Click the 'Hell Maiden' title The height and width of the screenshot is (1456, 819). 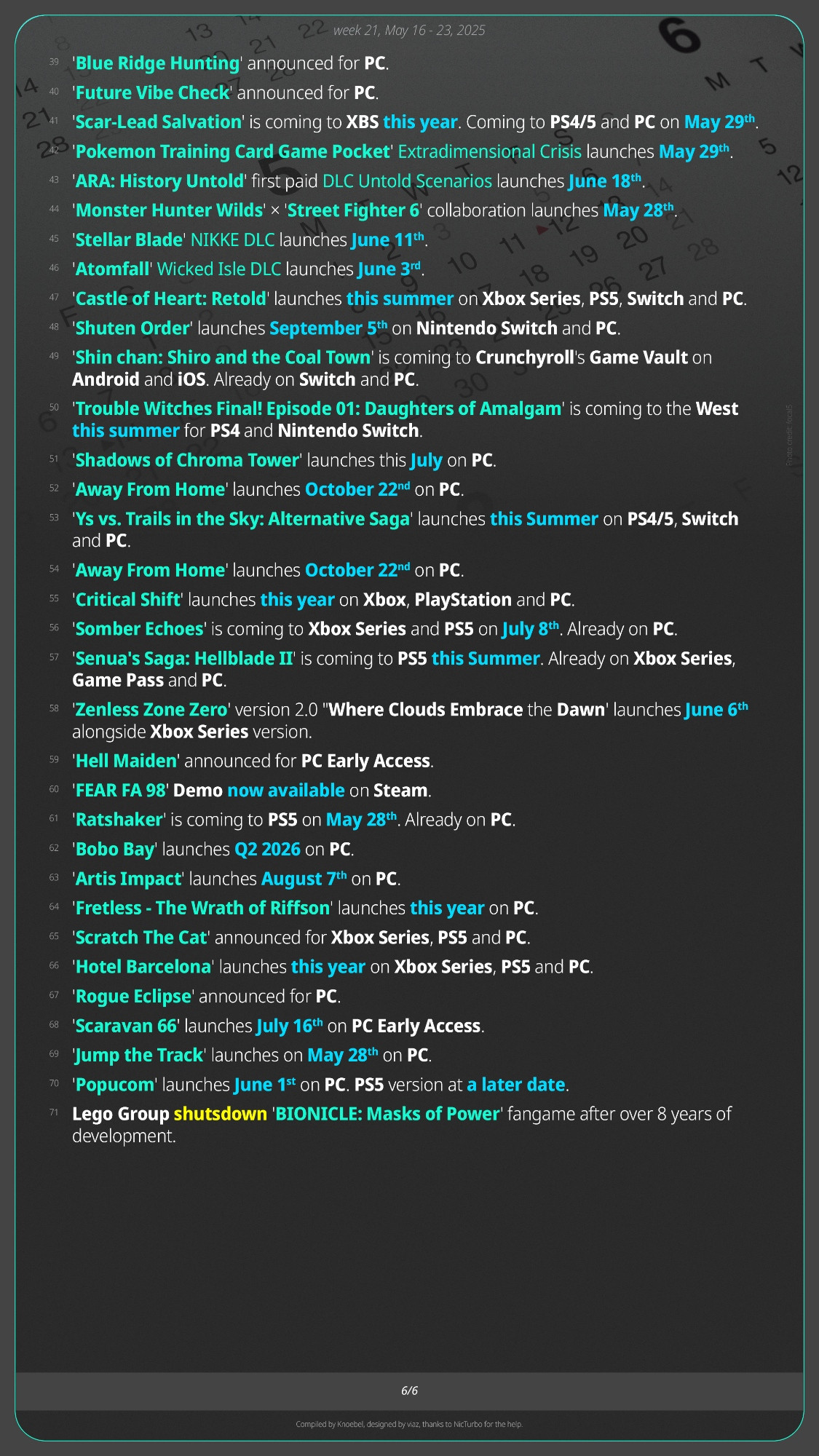pyautogui.click(x=127, y=761)
